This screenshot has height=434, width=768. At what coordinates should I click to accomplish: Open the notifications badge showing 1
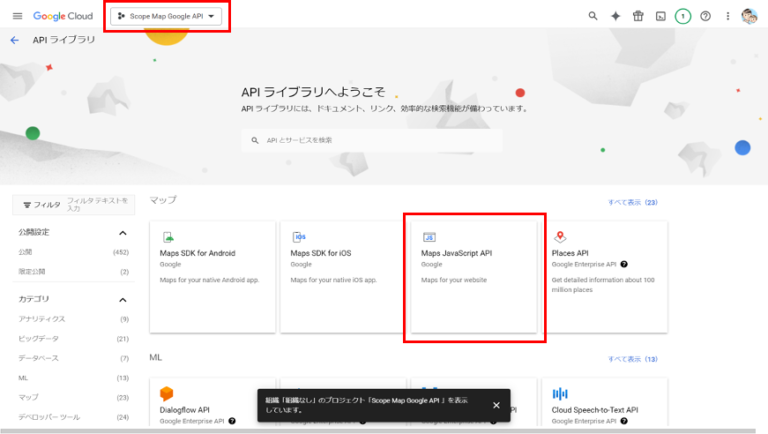[x=683, y=16]
